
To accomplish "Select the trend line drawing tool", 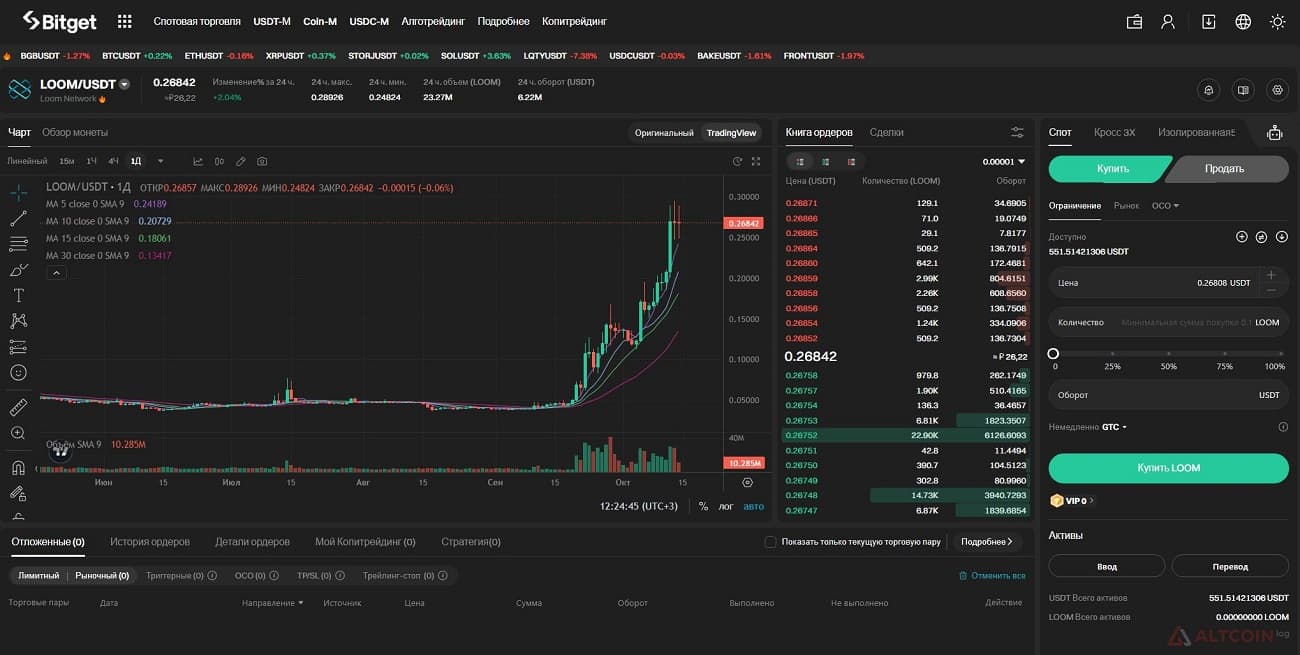I will 18,218.
